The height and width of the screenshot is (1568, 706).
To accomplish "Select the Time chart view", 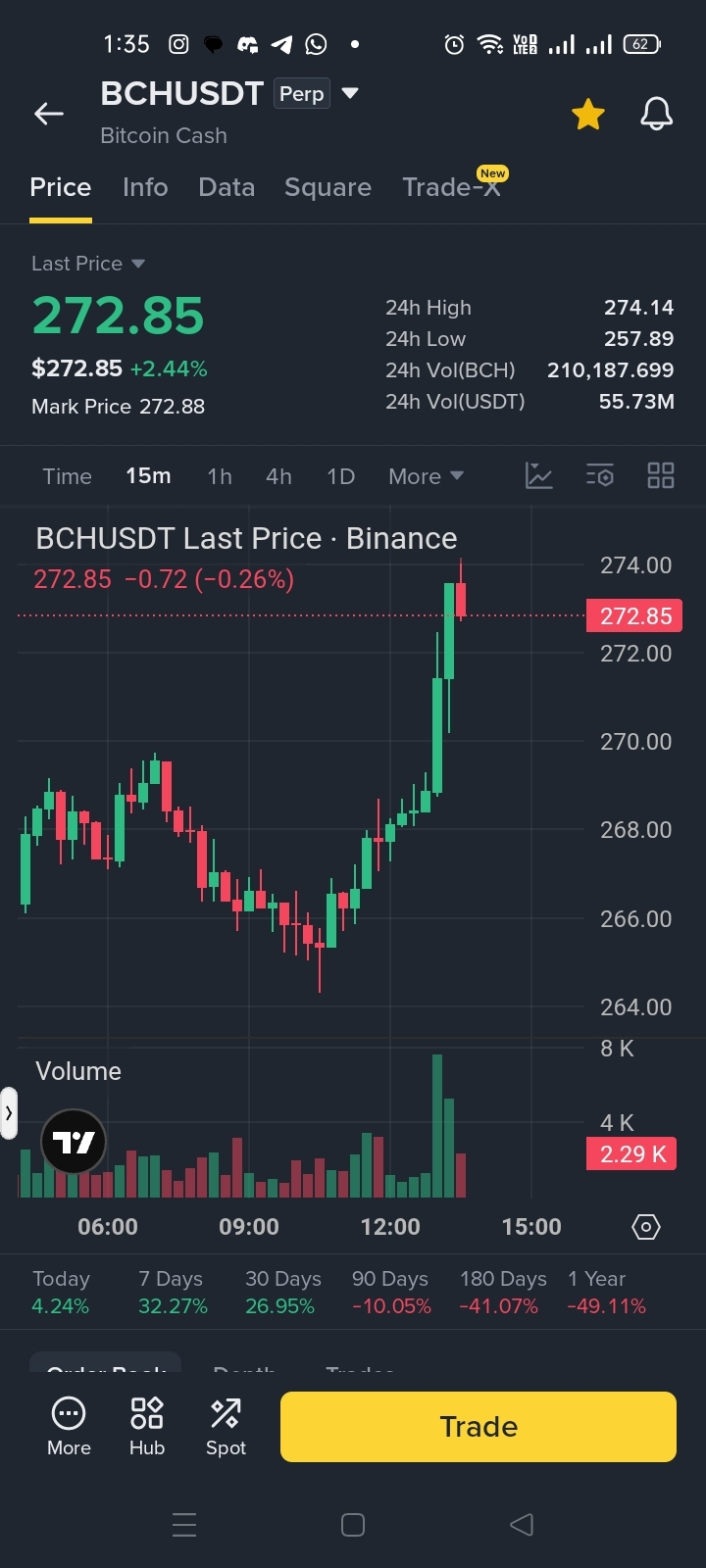I will (x=67, y=476).
